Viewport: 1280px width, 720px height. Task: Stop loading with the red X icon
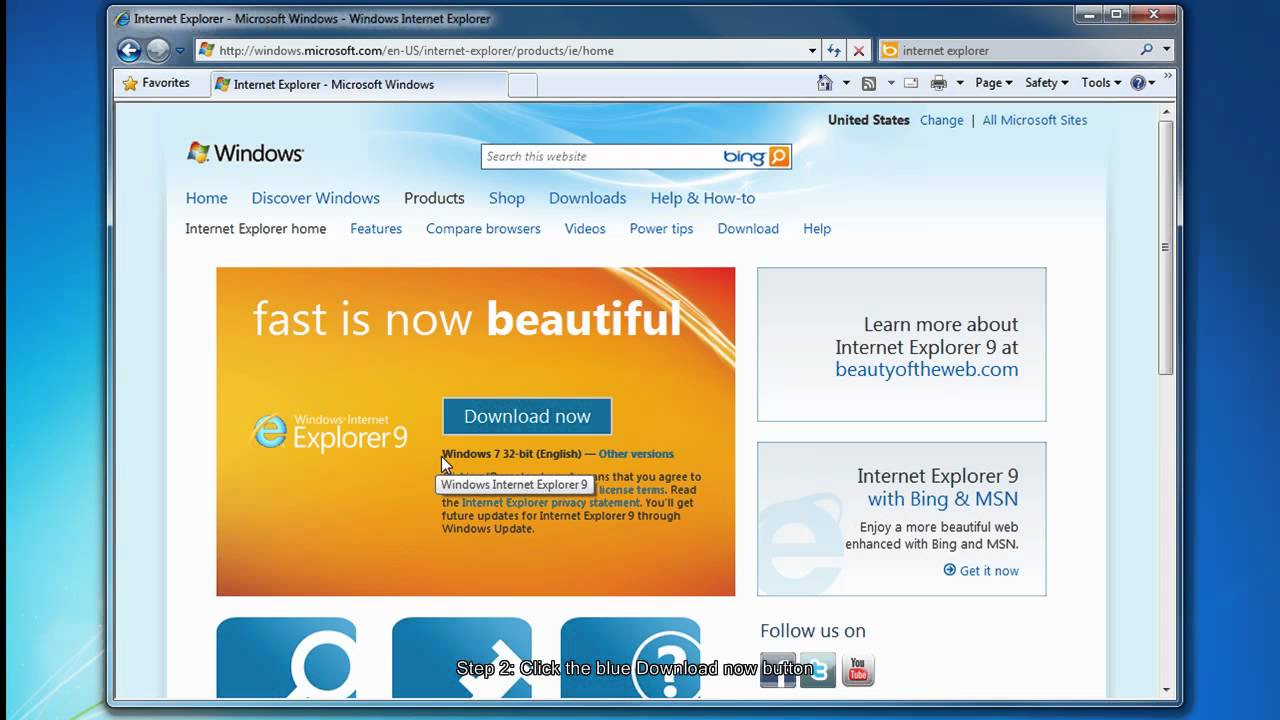(858, 50)
